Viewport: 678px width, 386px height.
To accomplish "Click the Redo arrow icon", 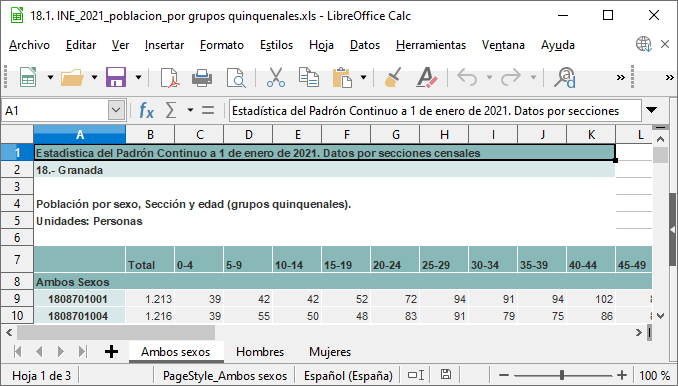I will (x=511, y=78).
